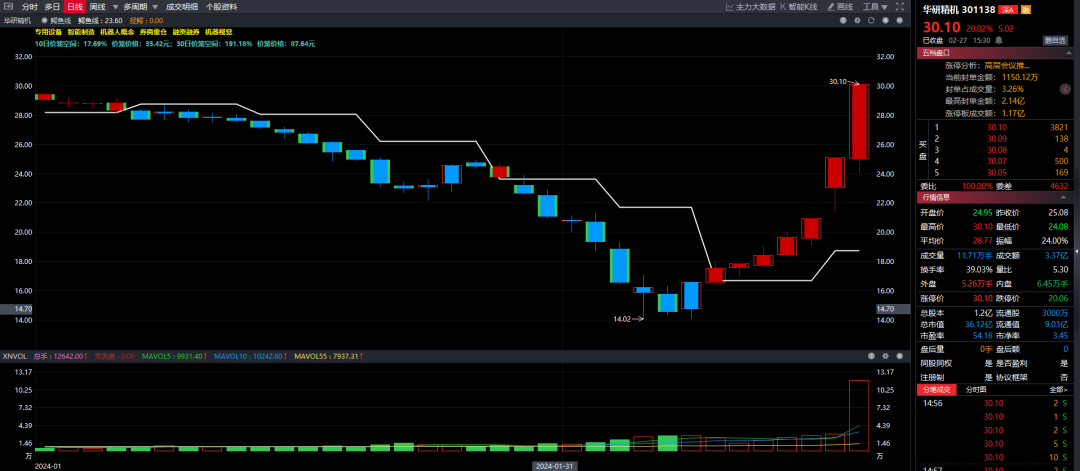Activate the 画线 drawing pencil tool
1080x471 pixels.
point(843,6)
